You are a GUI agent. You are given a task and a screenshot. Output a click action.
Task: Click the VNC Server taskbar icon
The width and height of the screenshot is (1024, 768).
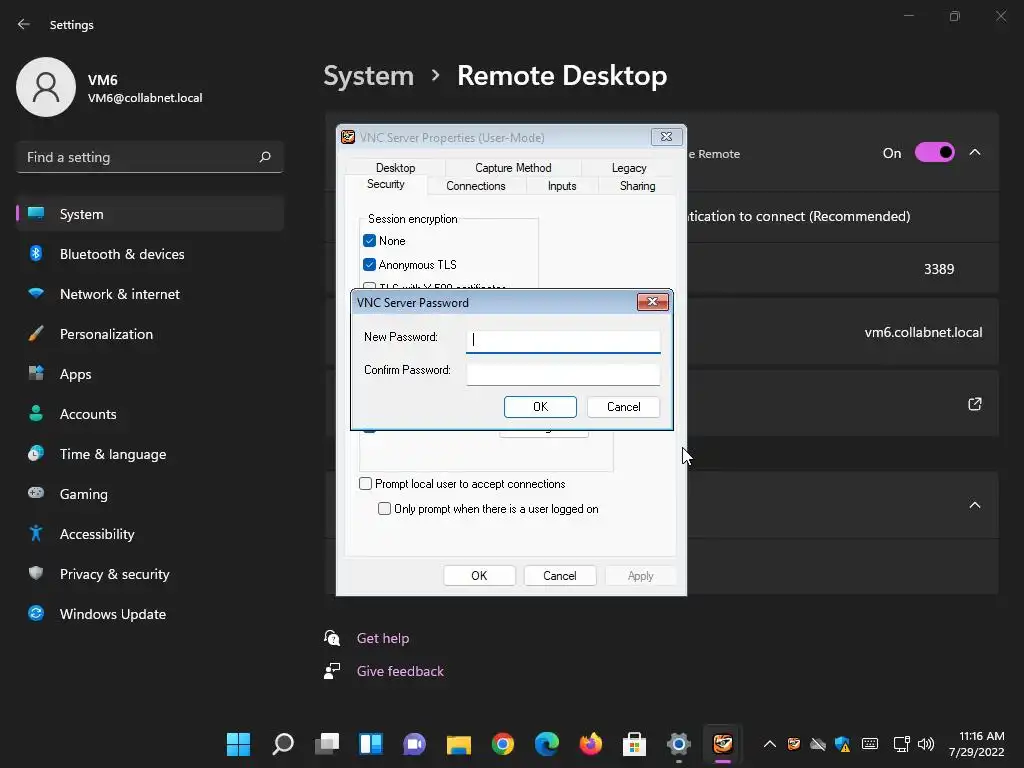[722, 744]
